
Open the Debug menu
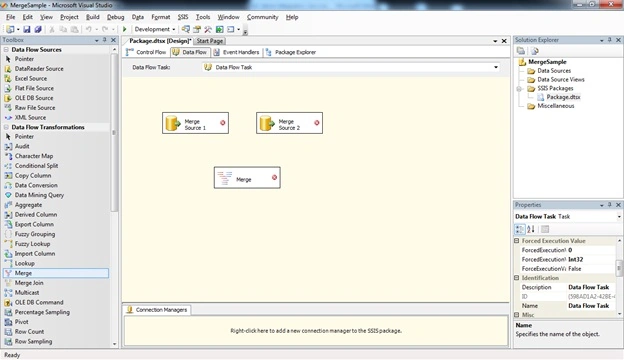(115, 17)
